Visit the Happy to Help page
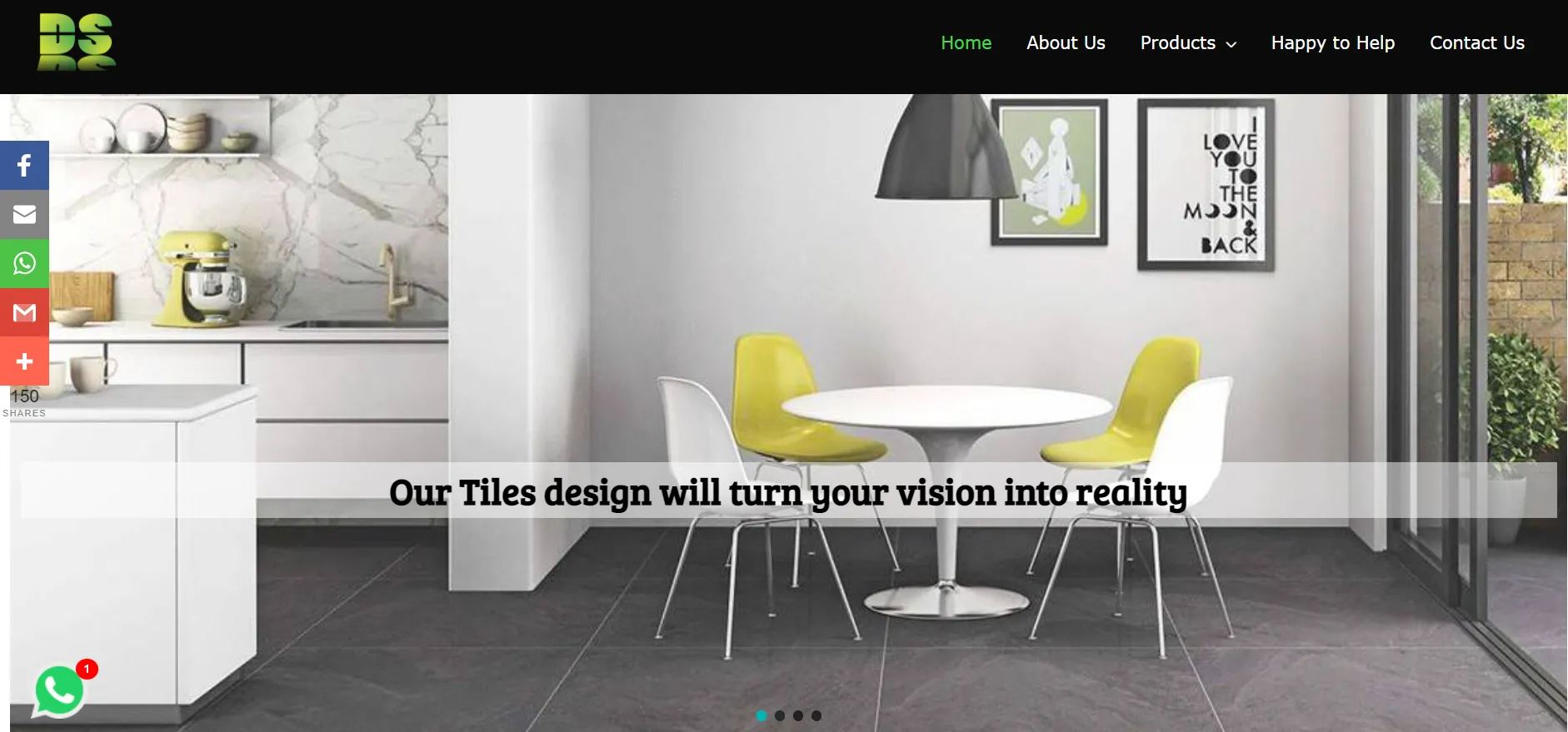 (x=1333, y=42)
